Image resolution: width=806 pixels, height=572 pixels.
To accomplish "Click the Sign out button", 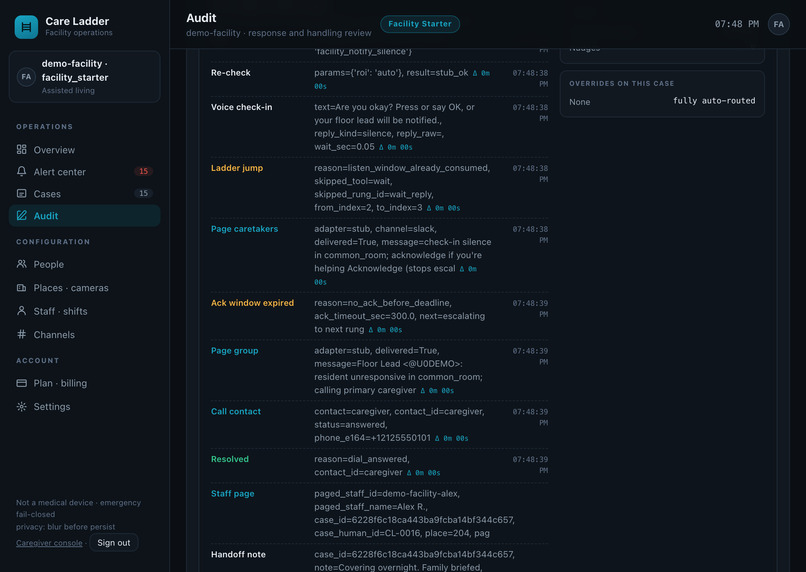I will [x=114, y=543].
